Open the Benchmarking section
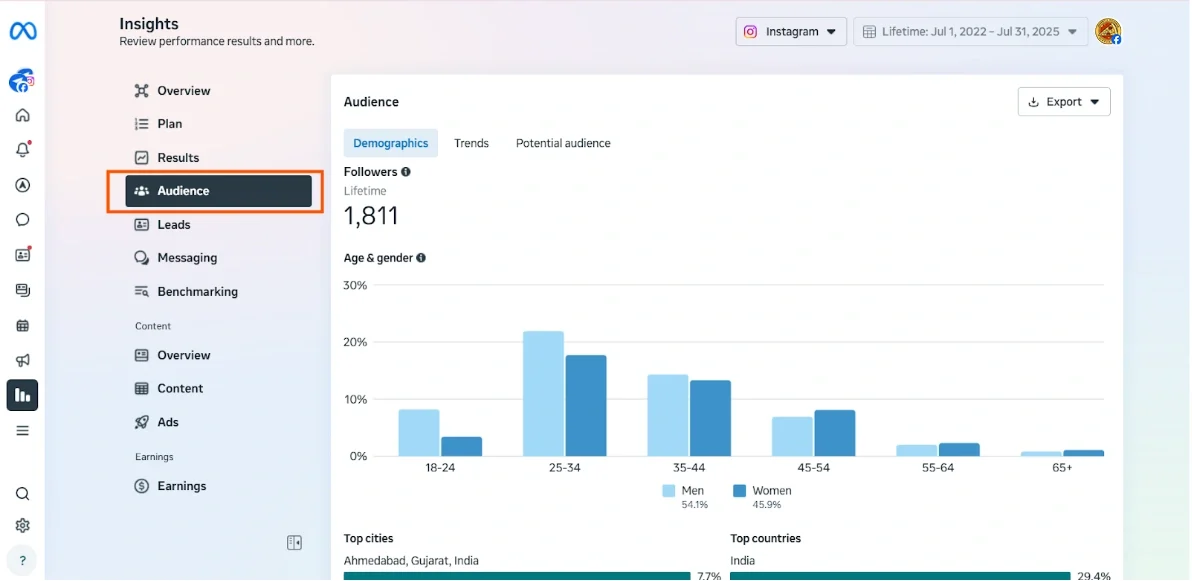The height and width of the screenshot is (581, 1192). tap(197, 291)
